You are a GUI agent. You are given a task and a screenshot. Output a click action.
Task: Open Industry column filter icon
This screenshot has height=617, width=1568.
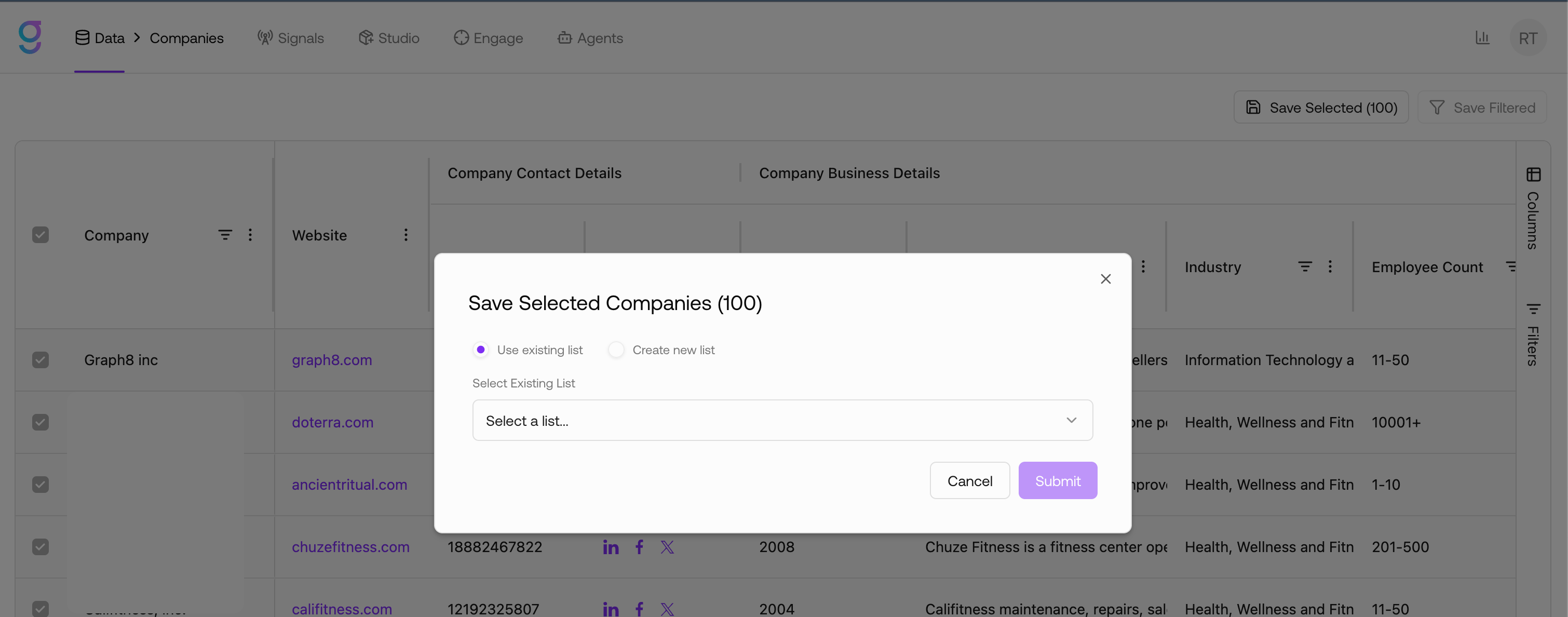[x=1304, y=267]
